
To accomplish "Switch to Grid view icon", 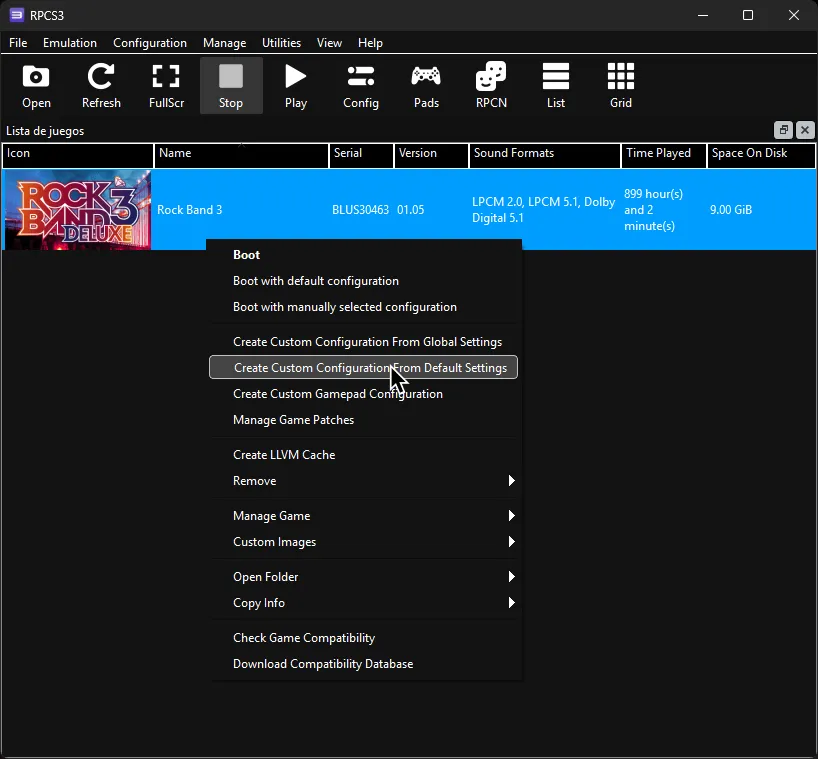I will click(x=620, y=85).
